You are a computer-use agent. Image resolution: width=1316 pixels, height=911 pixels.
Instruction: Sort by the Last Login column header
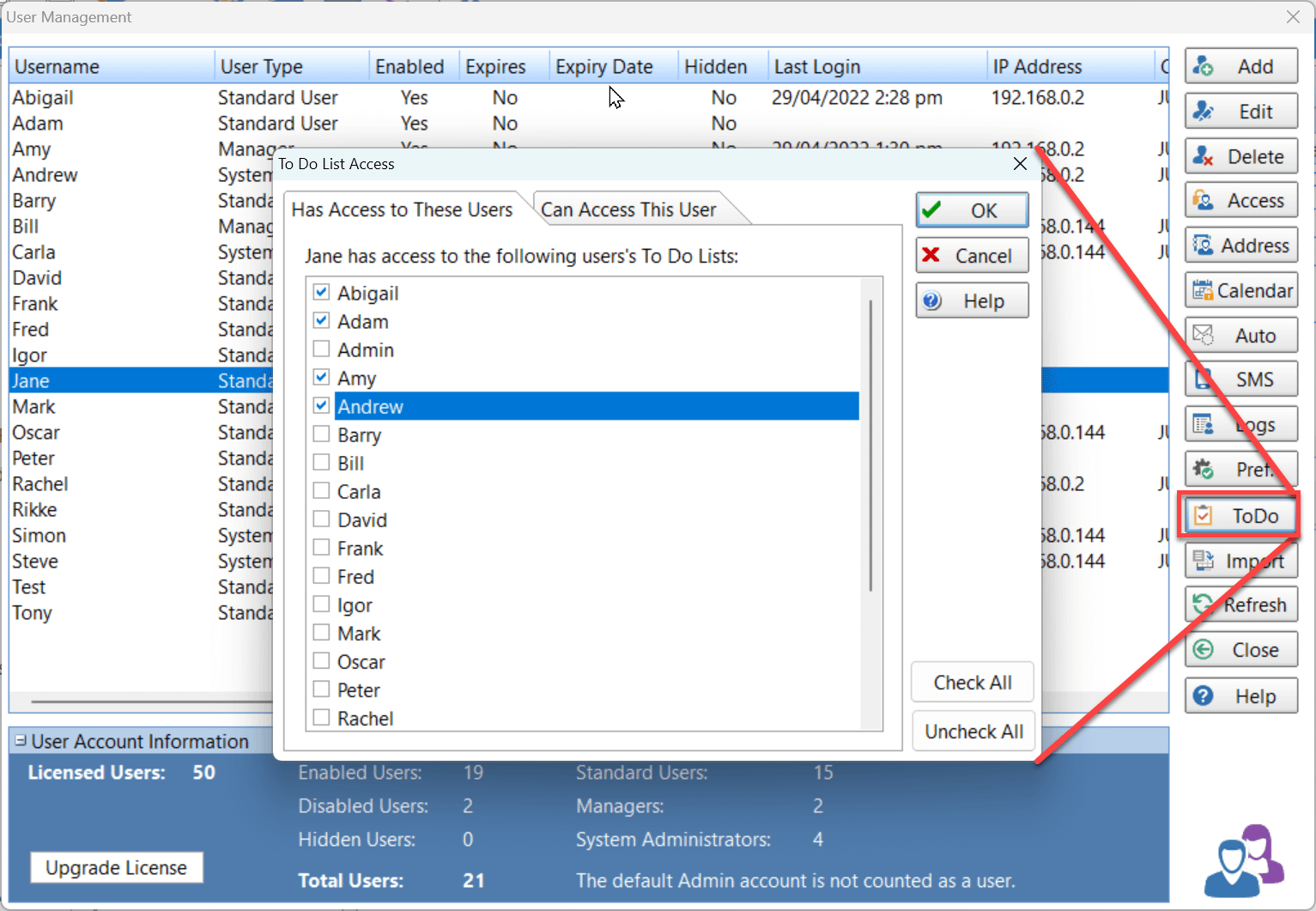pos(877,67)
